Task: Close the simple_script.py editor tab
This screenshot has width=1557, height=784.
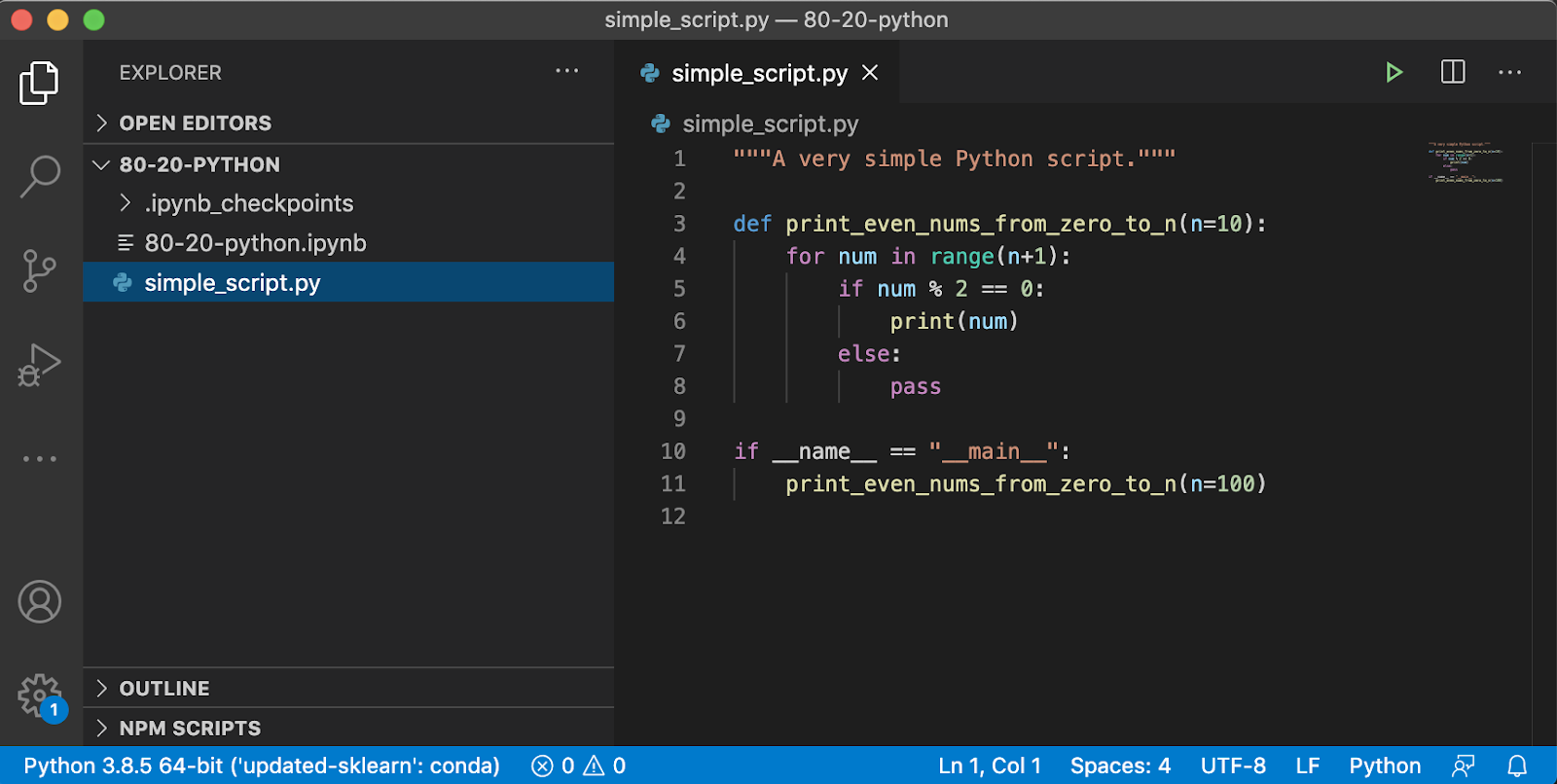Action: tap(870, 73)
